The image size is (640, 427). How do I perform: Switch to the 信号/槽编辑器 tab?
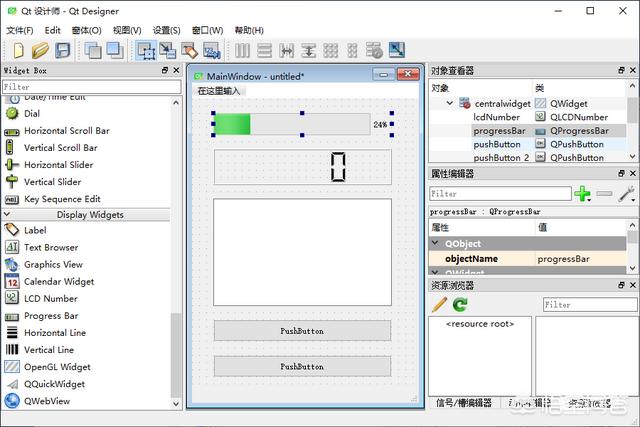click(x=464, y=403)
